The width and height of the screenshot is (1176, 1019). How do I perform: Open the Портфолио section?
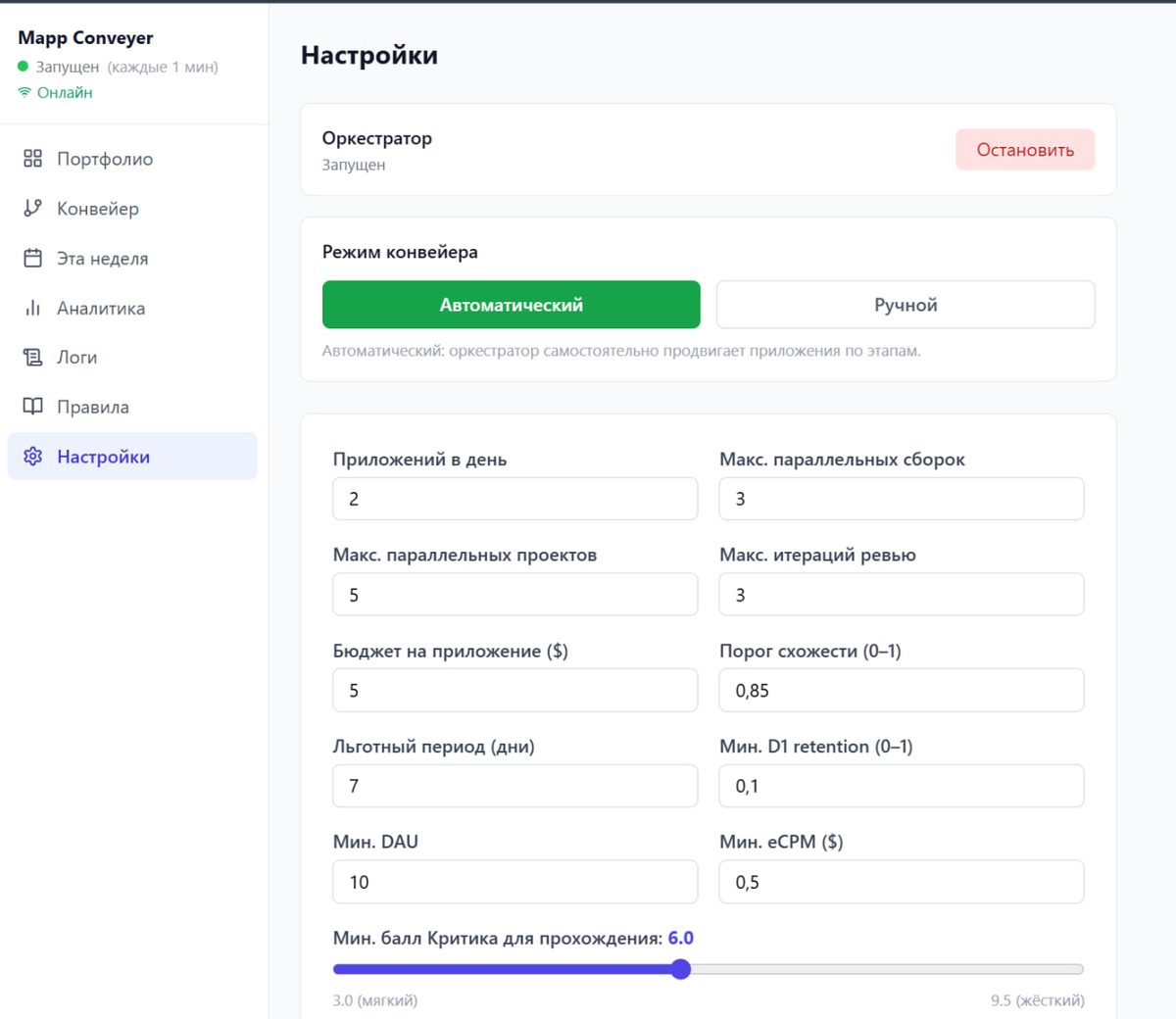tap(132, 159)
